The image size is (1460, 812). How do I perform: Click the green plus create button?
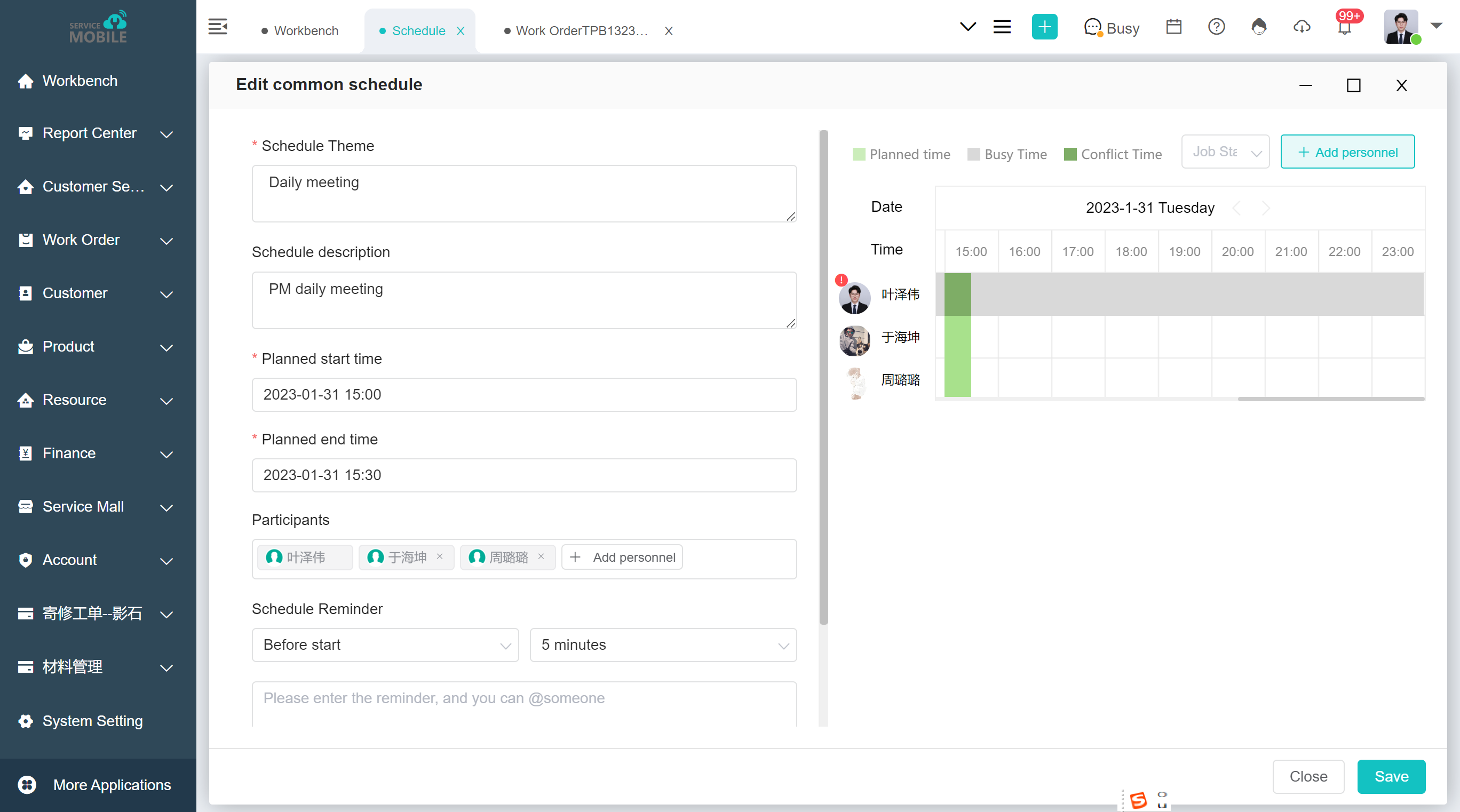click(x=1044, y=27)
